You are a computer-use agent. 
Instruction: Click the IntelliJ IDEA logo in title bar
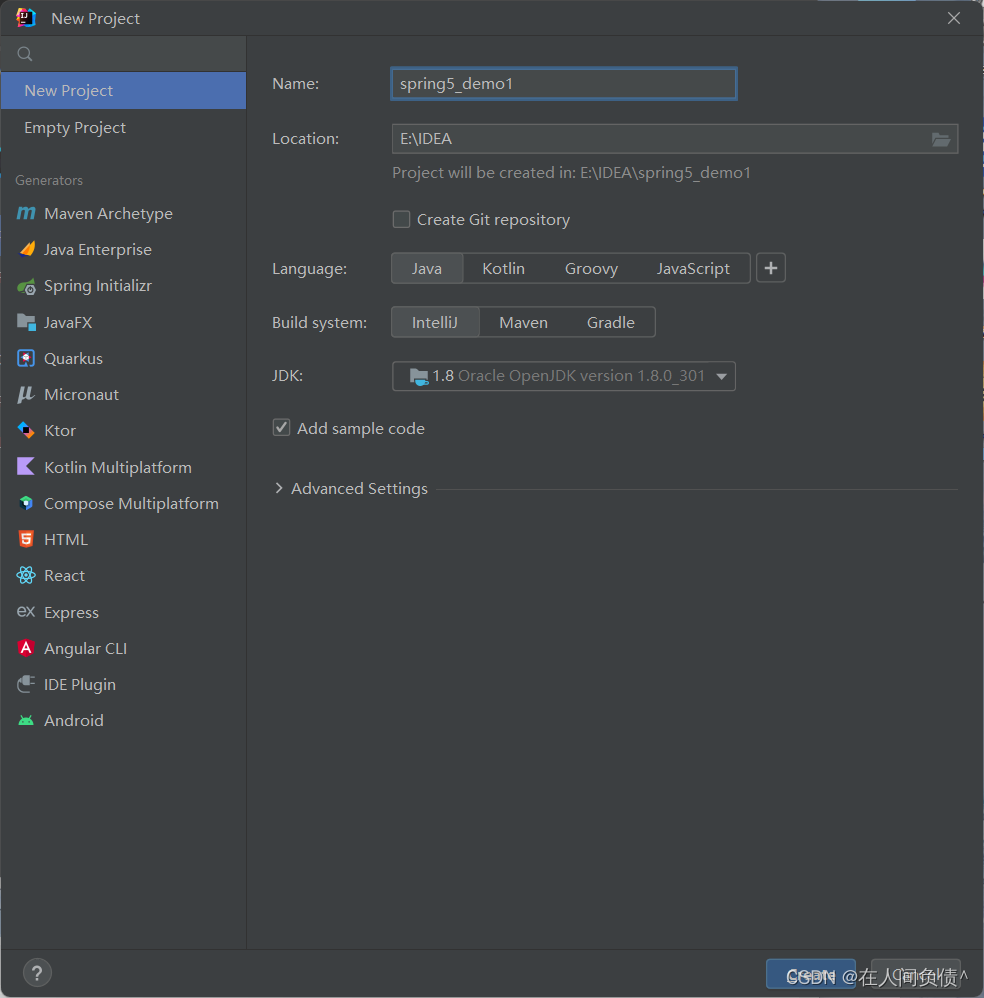point(26,18)
